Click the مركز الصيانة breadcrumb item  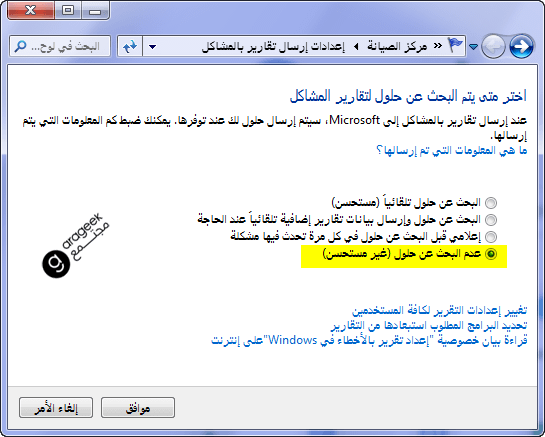tap(397, 46)
